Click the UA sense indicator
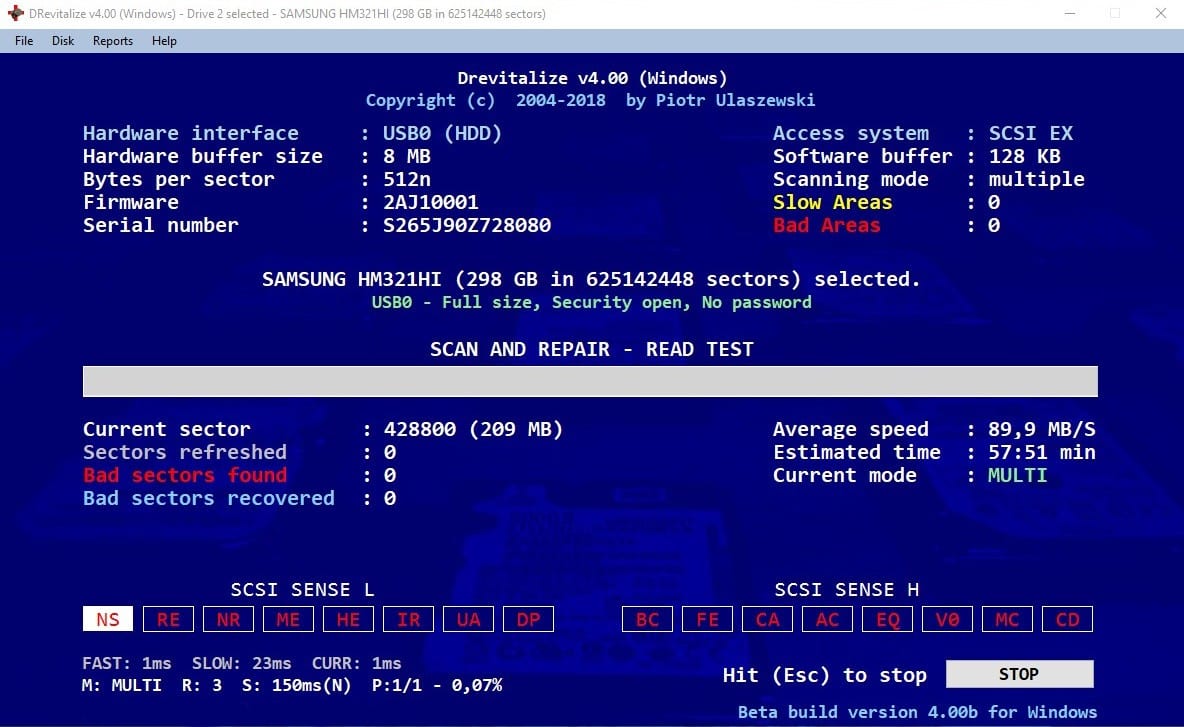The width and height of the screenshot is (1184, 727). [x=468, y=619]
